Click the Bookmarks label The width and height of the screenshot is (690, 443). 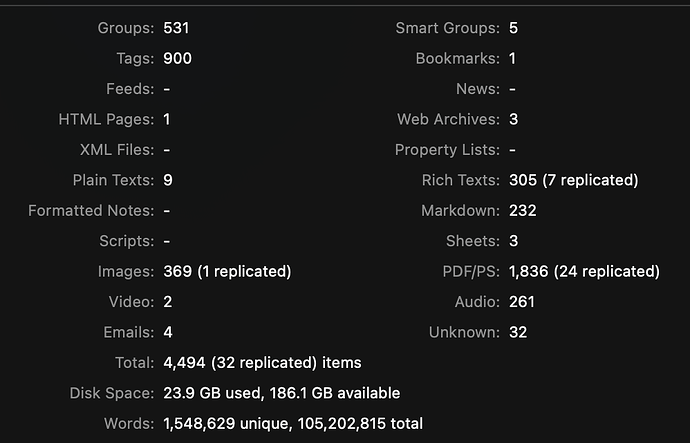click(458, 59)
